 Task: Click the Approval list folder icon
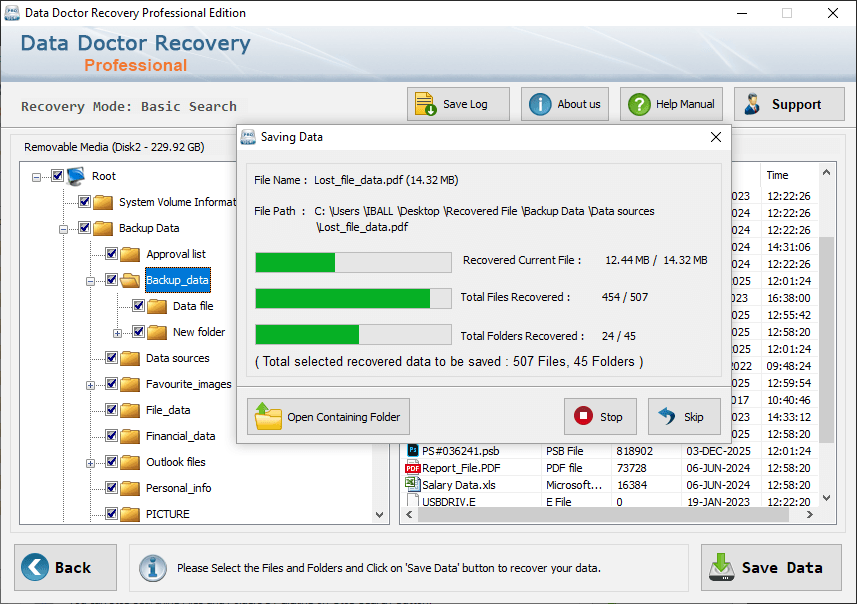click(130, 254)
